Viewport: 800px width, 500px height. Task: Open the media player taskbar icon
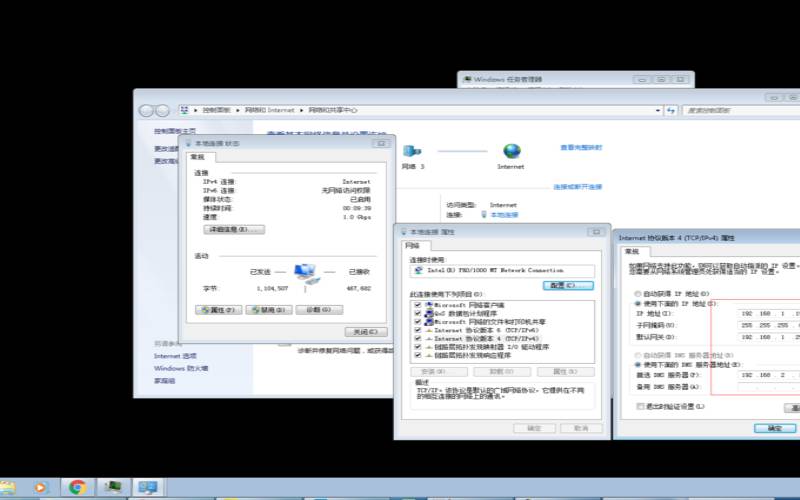pyautogui.click(x=40, y=487)
